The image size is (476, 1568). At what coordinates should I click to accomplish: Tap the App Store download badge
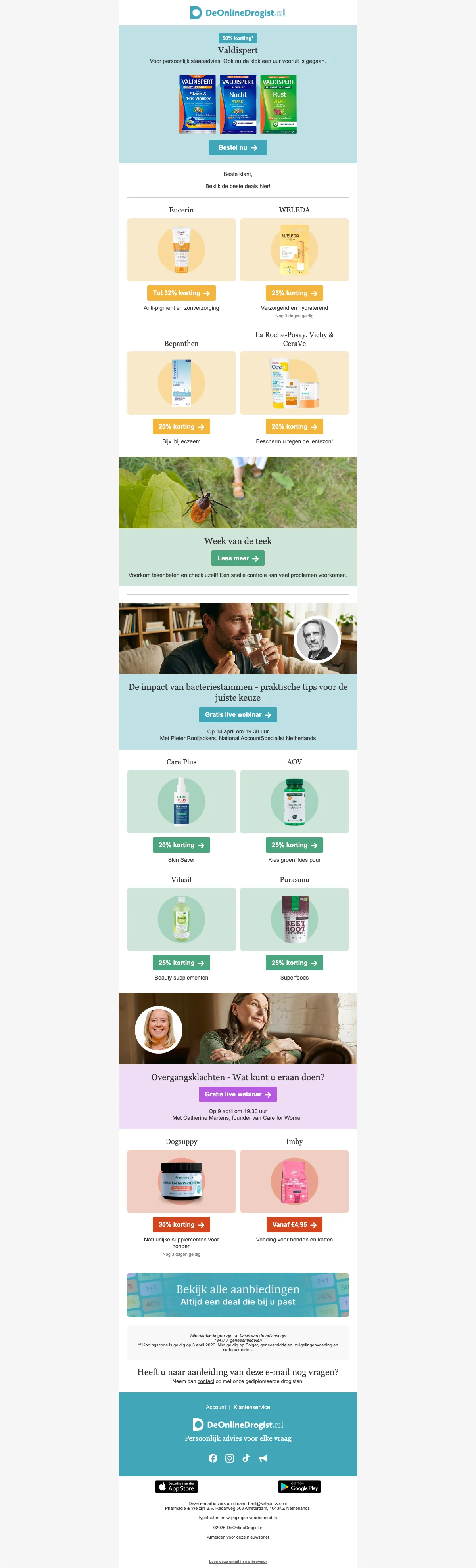(176, 1486)
